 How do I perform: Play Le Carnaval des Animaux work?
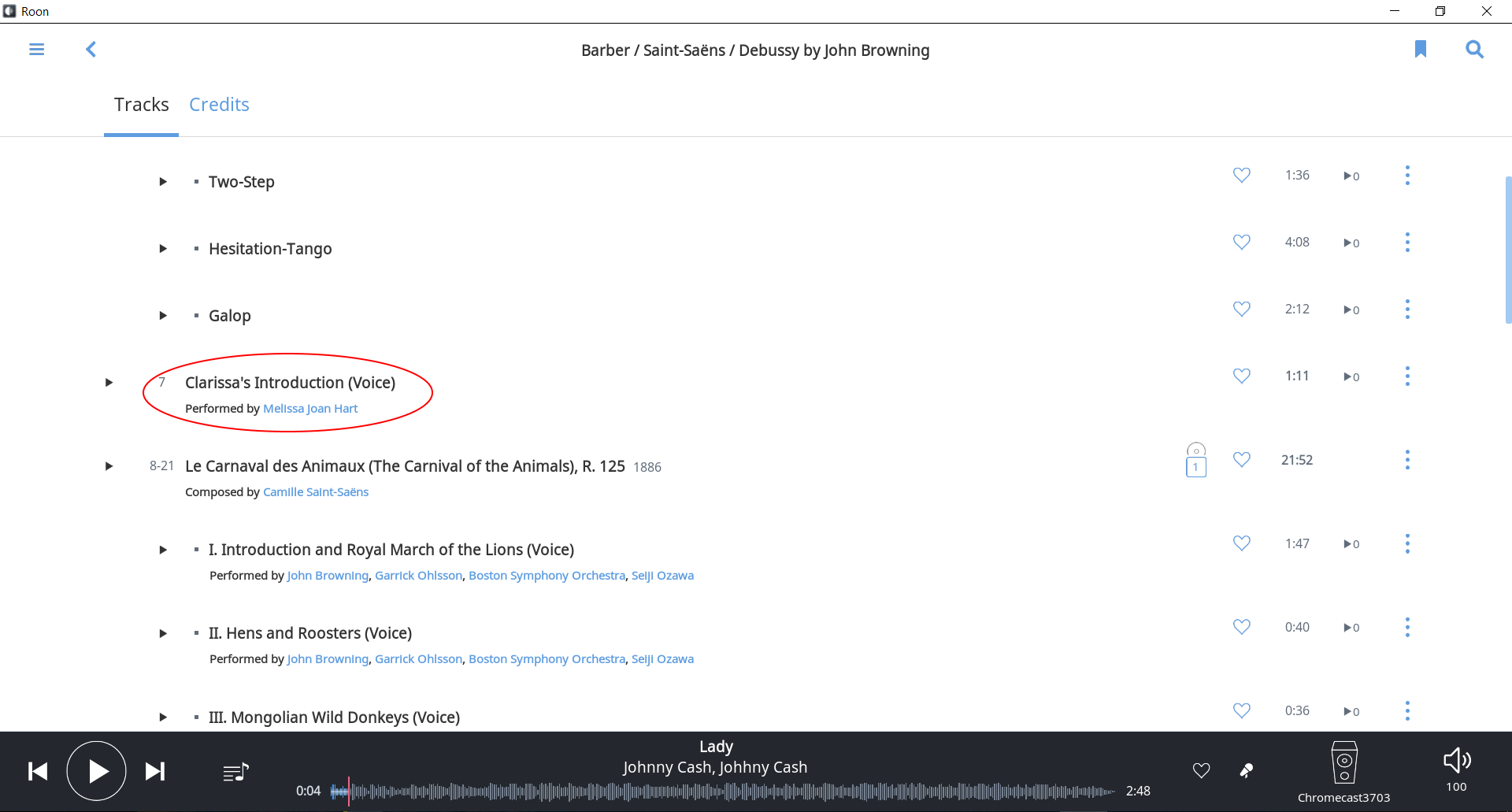(x=109, y=466)
